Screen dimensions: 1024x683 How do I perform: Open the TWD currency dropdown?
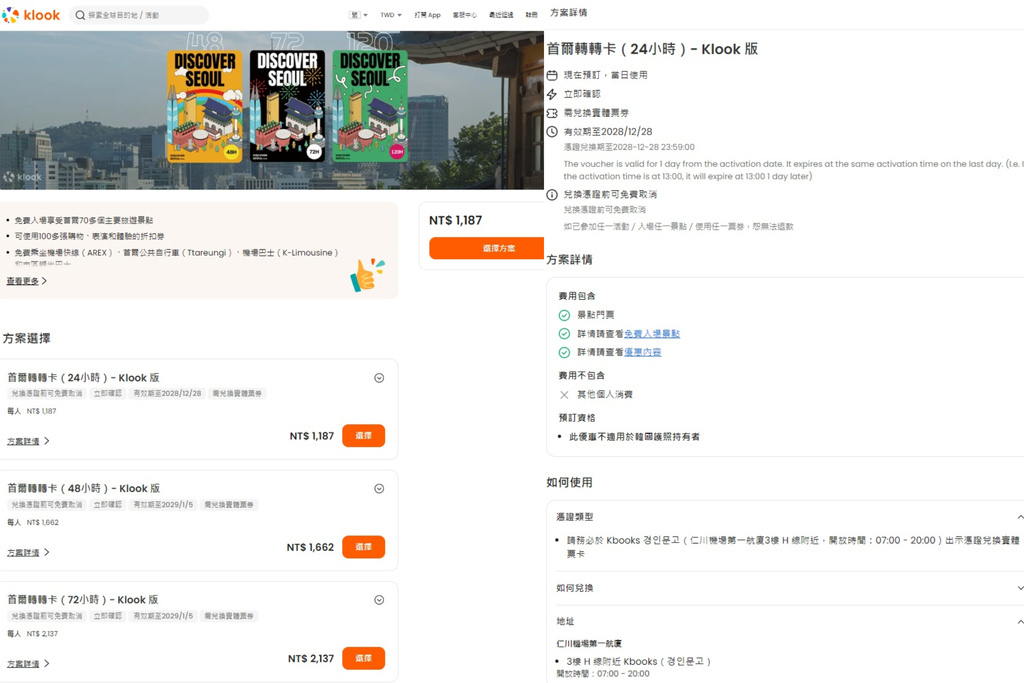pyautogui.click(x=391, y=15)
